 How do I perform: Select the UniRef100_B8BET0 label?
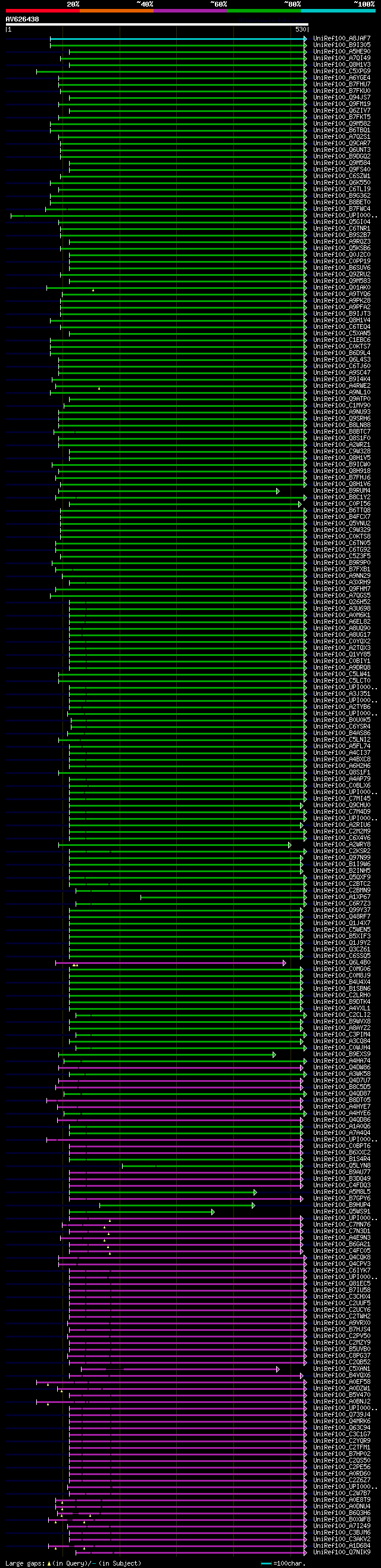click(x=342, y=202)
